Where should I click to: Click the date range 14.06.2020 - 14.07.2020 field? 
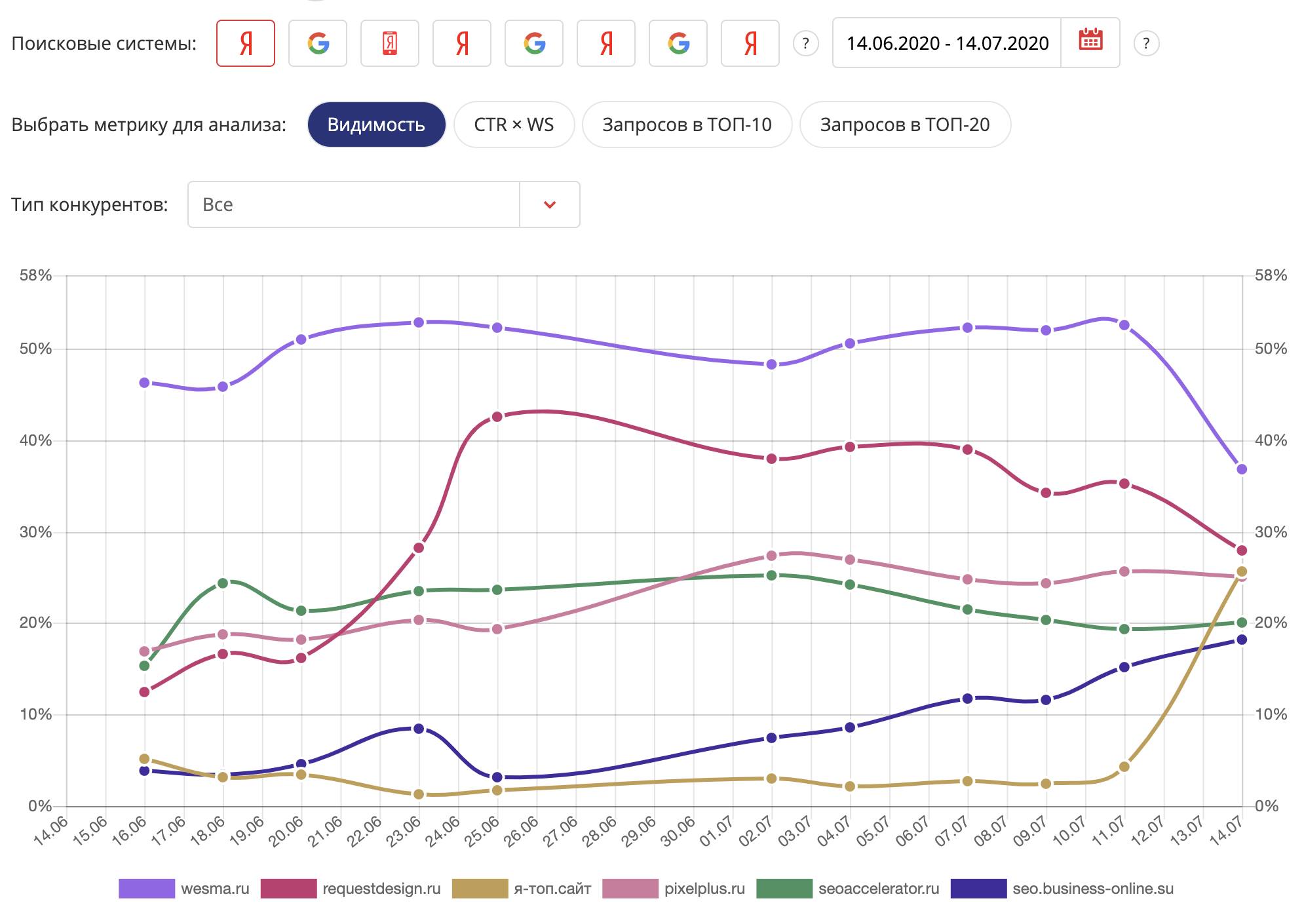[x=947, y=43]
